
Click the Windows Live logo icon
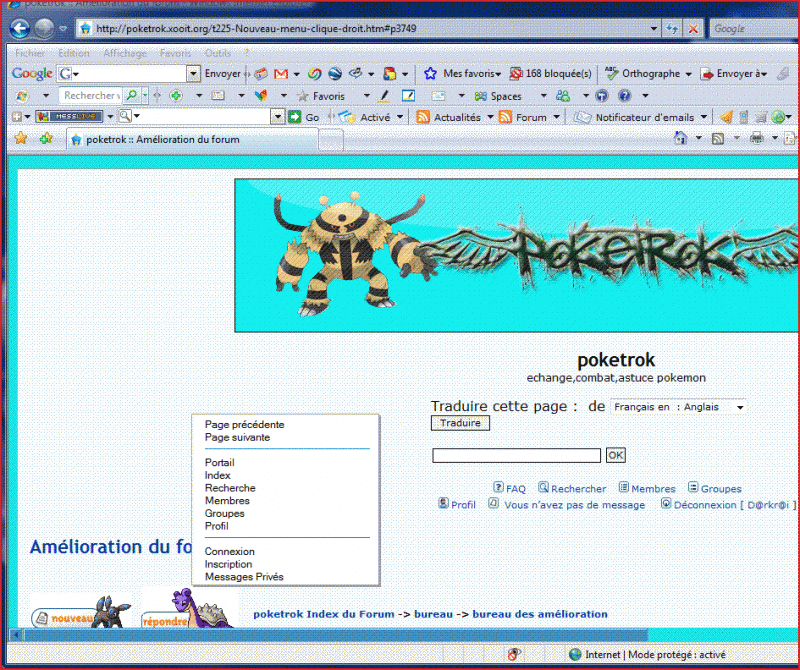(x=21, y=95)
